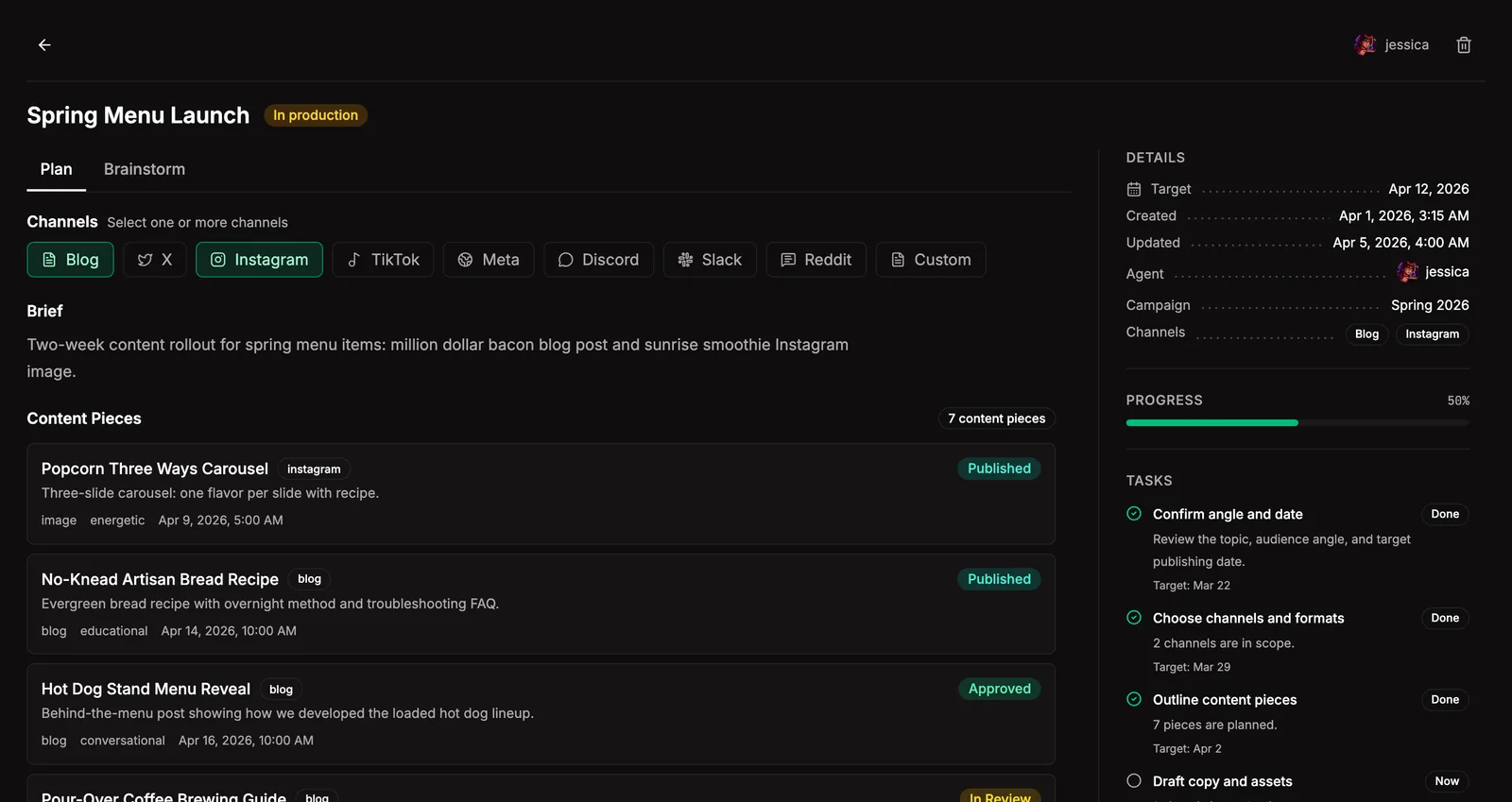The height and width of the screenshot is (802, 1512).
Task: Select date Apr 14, 2026, 10:00 AM
Action: coord(229,631)
